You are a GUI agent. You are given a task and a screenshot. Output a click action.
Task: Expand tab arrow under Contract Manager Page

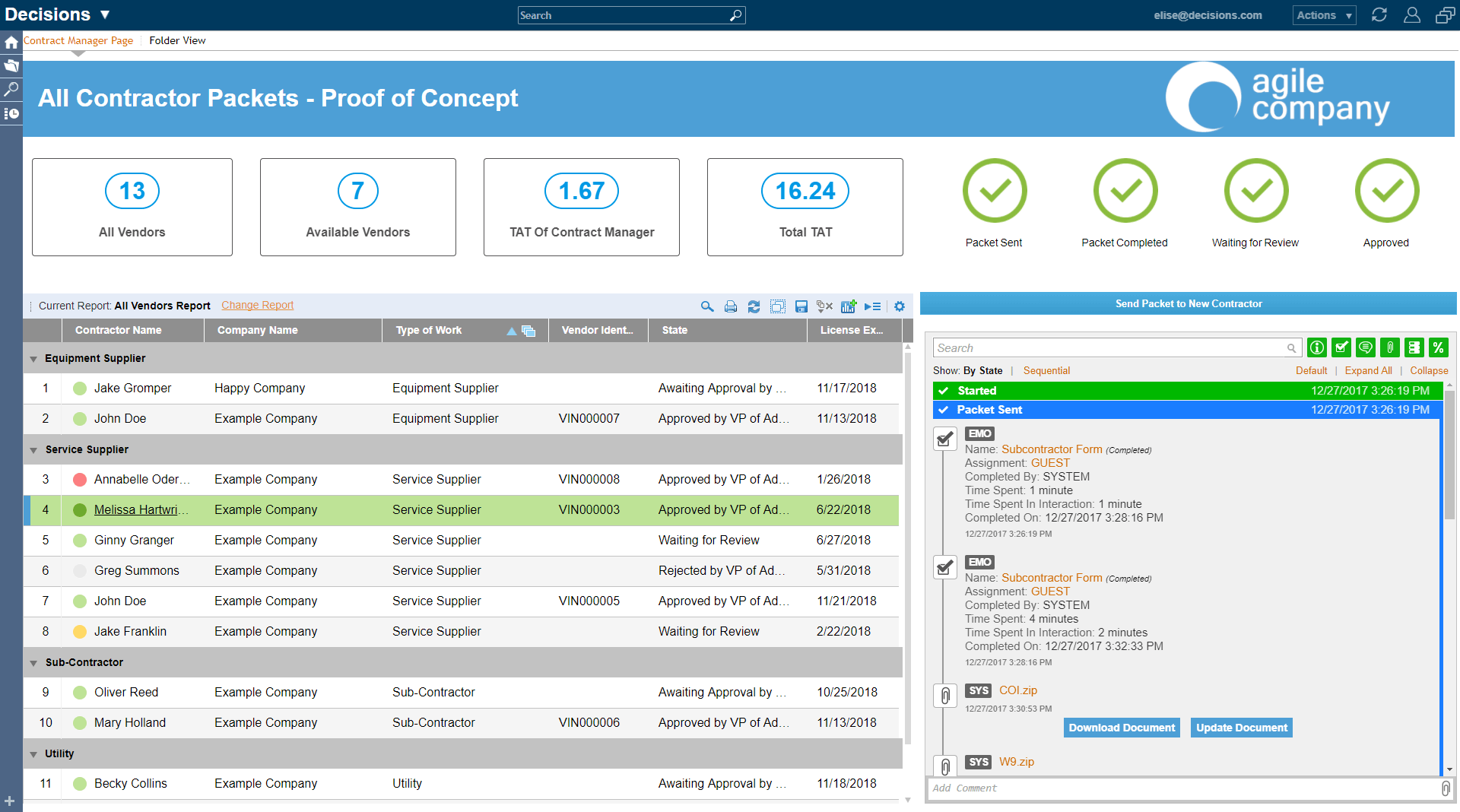[x=78, y=54]
